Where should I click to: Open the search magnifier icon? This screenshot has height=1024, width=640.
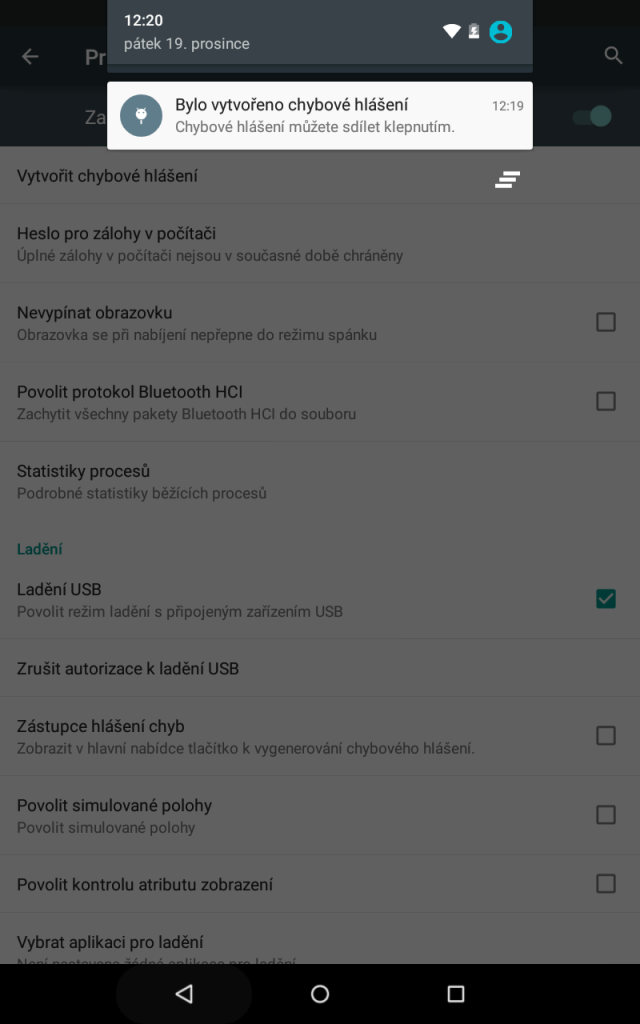point(613,56)
